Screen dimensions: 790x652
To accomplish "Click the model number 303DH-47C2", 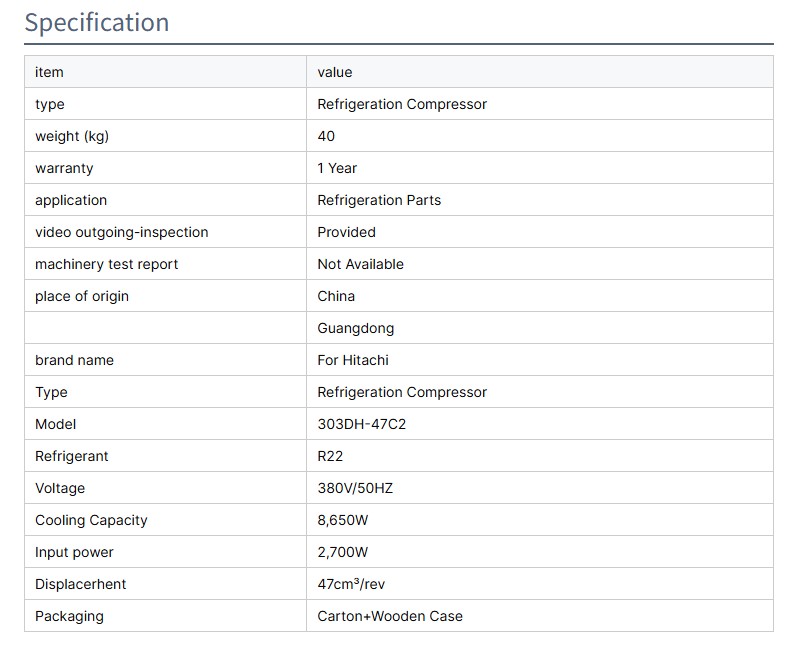I will [x=361, y=424].
